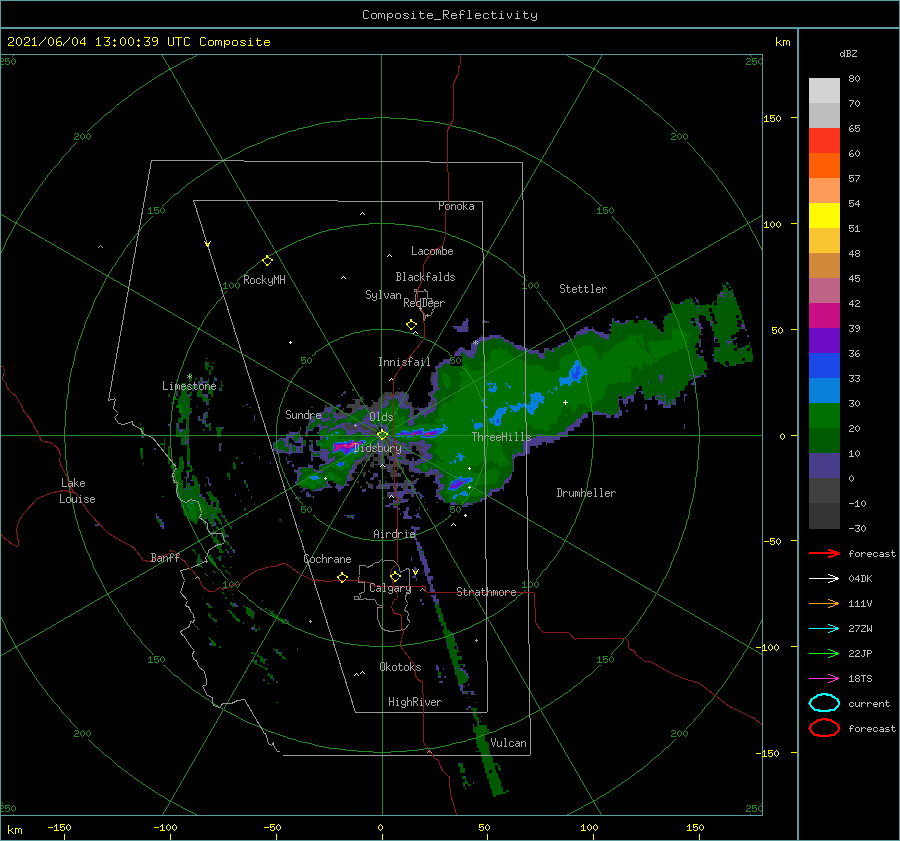
Task: Click the magenta 18TS arrow icon
Action: 824,678
